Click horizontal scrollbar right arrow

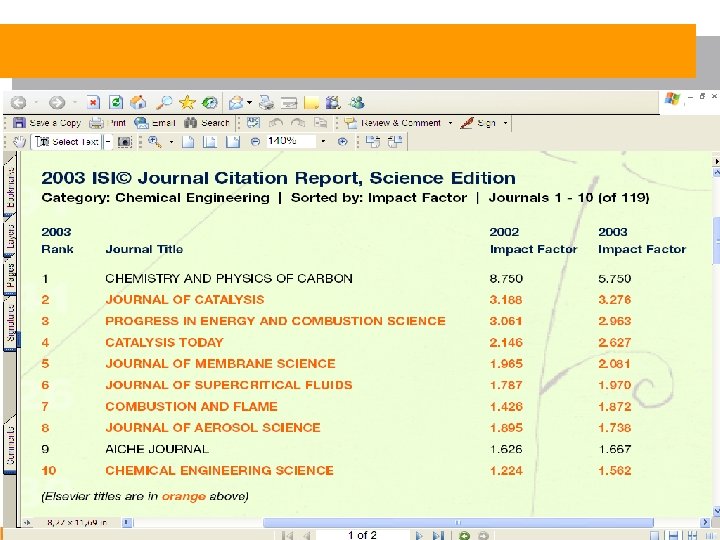coord(705,522)
